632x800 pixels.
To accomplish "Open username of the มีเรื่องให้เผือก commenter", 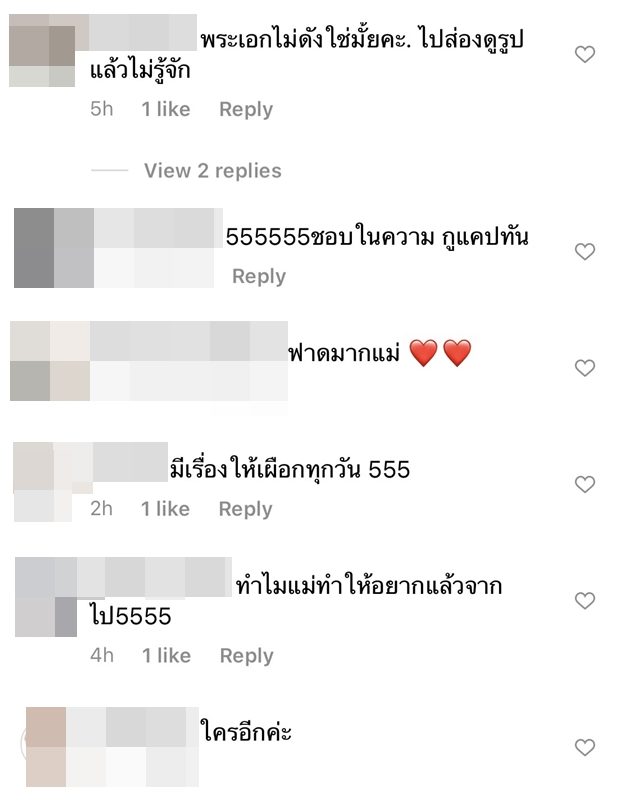I will click(x=130, y=462).
